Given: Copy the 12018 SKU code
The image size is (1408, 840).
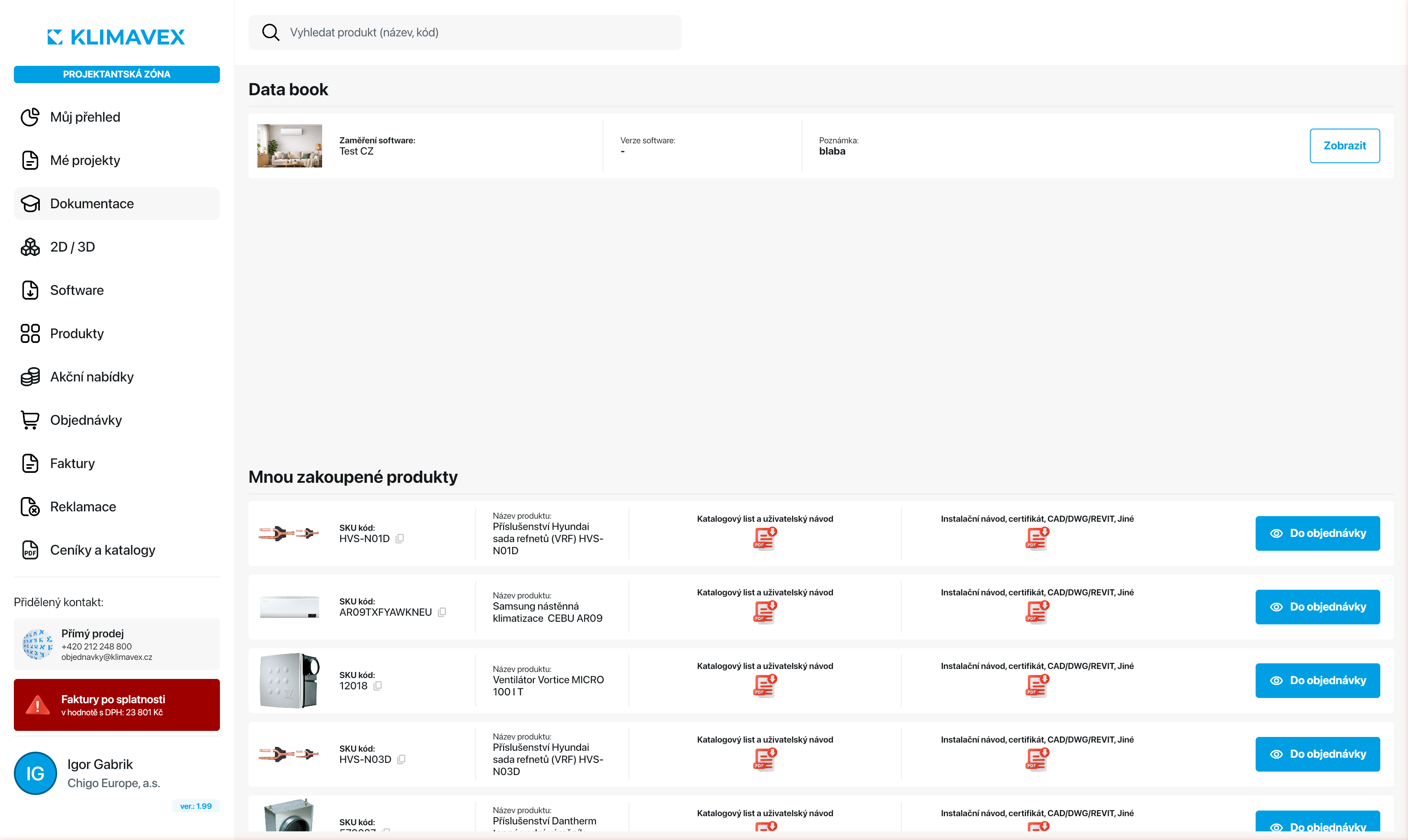Looking at the screenshot, I should (378, 685).
